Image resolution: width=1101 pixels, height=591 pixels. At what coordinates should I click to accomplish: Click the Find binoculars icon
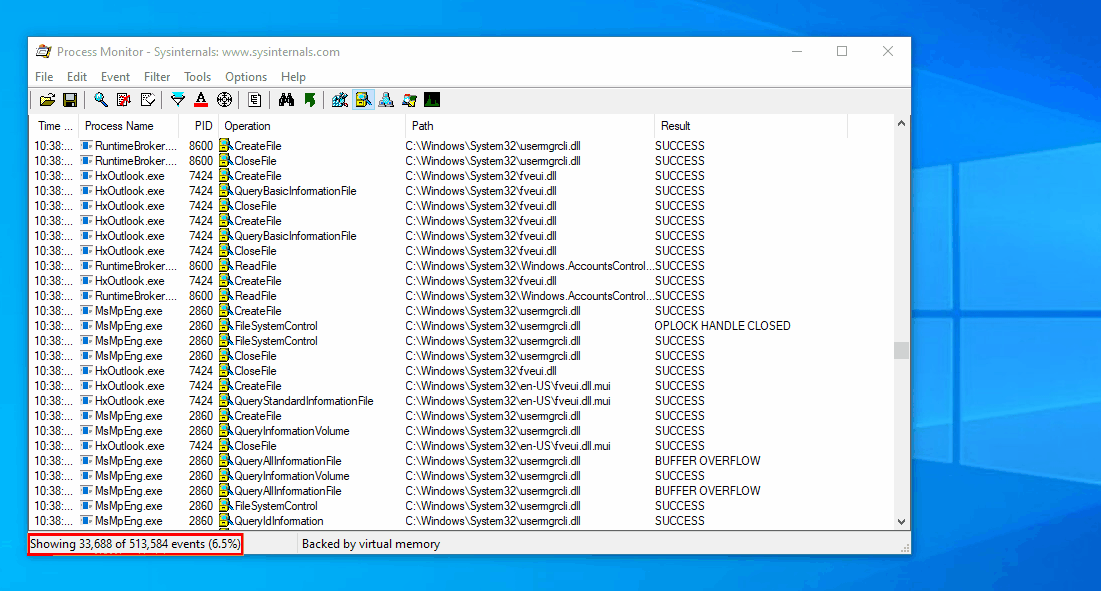pyautogui.click(x=286, y=100)
